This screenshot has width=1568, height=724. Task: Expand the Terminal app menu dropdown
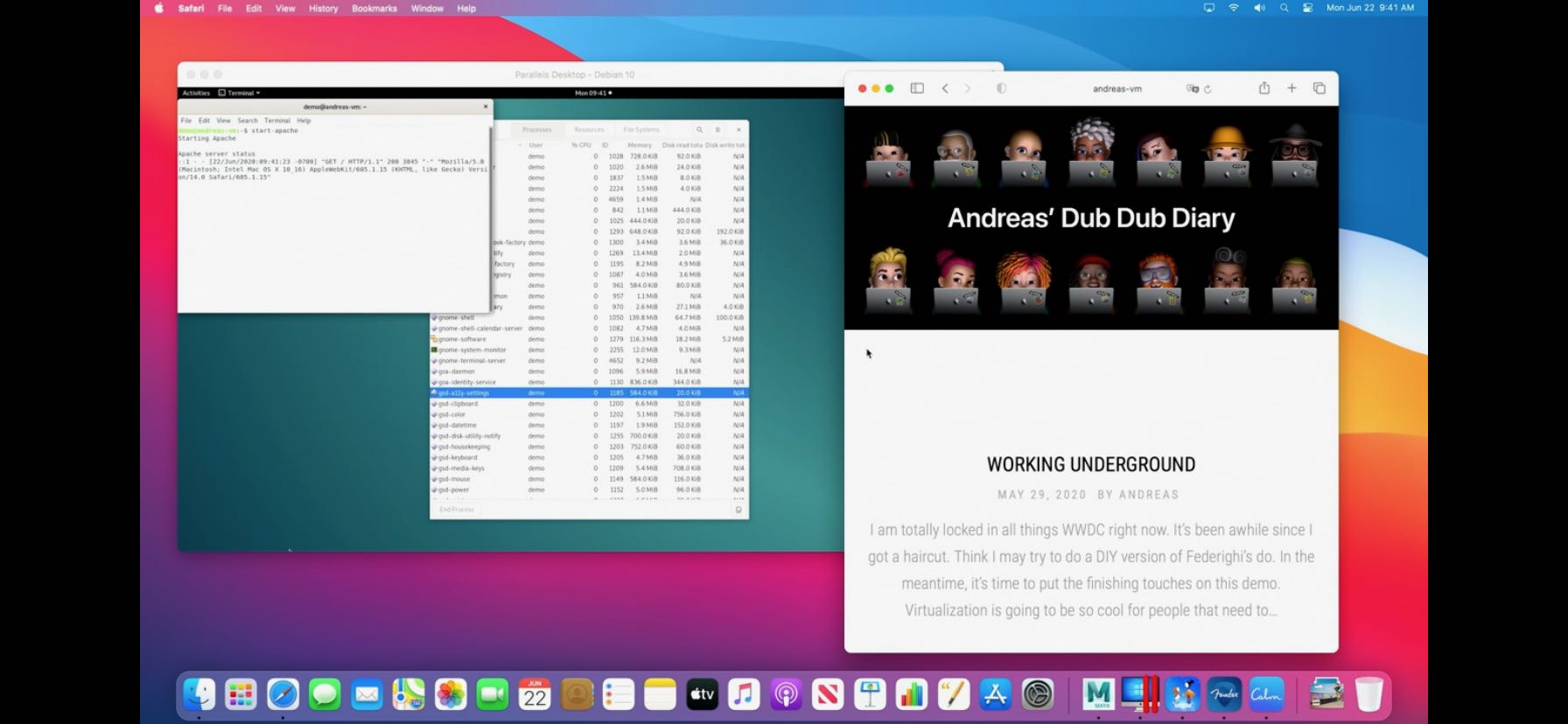[x=240, y=93]
